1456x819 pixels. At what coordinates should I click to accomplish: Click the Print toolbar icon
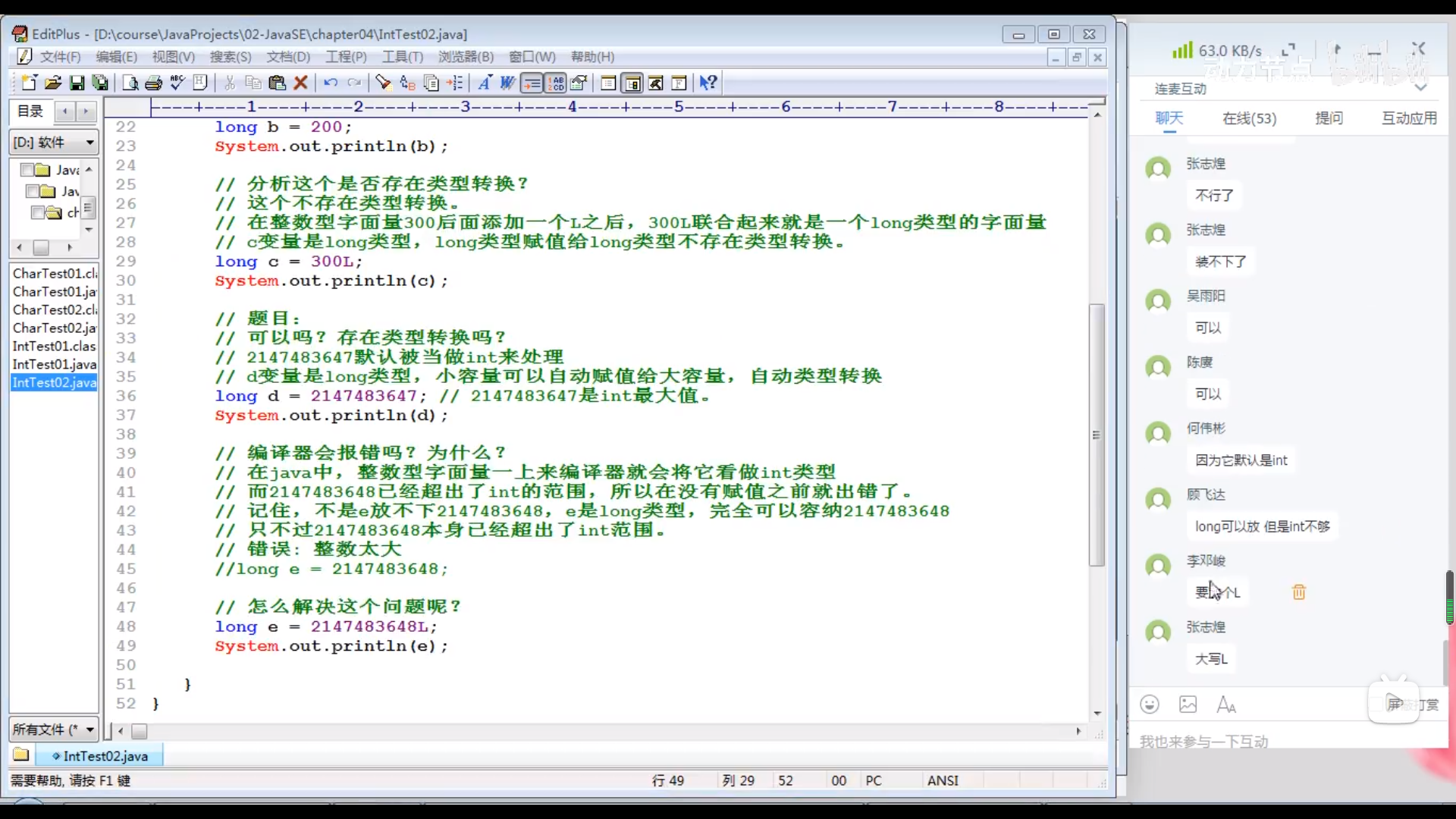pyautogui.click(x=154, y=83)
